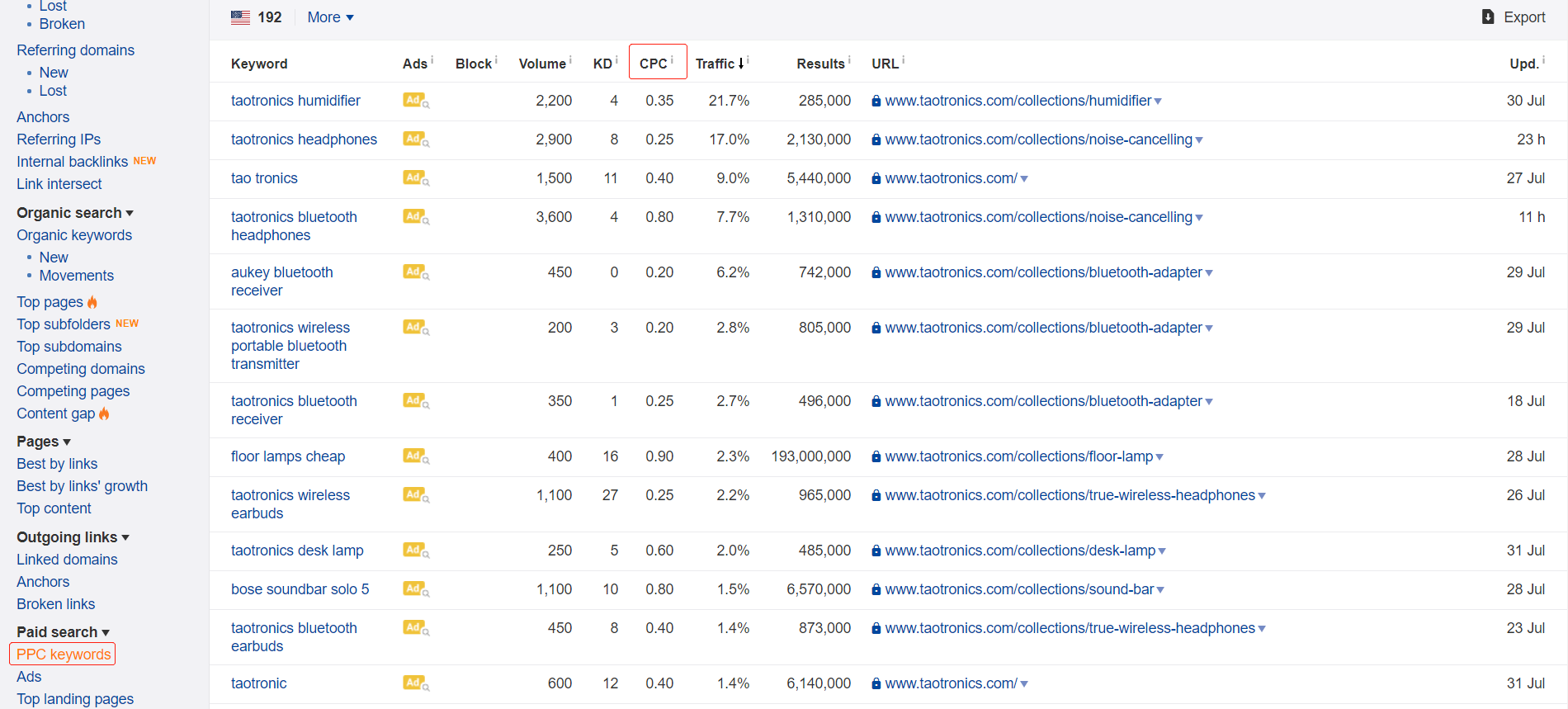Screen dimensions: 1568x709
Task: Click lock icon beside sound-bar URL
Action: click(x=876, y=589)
